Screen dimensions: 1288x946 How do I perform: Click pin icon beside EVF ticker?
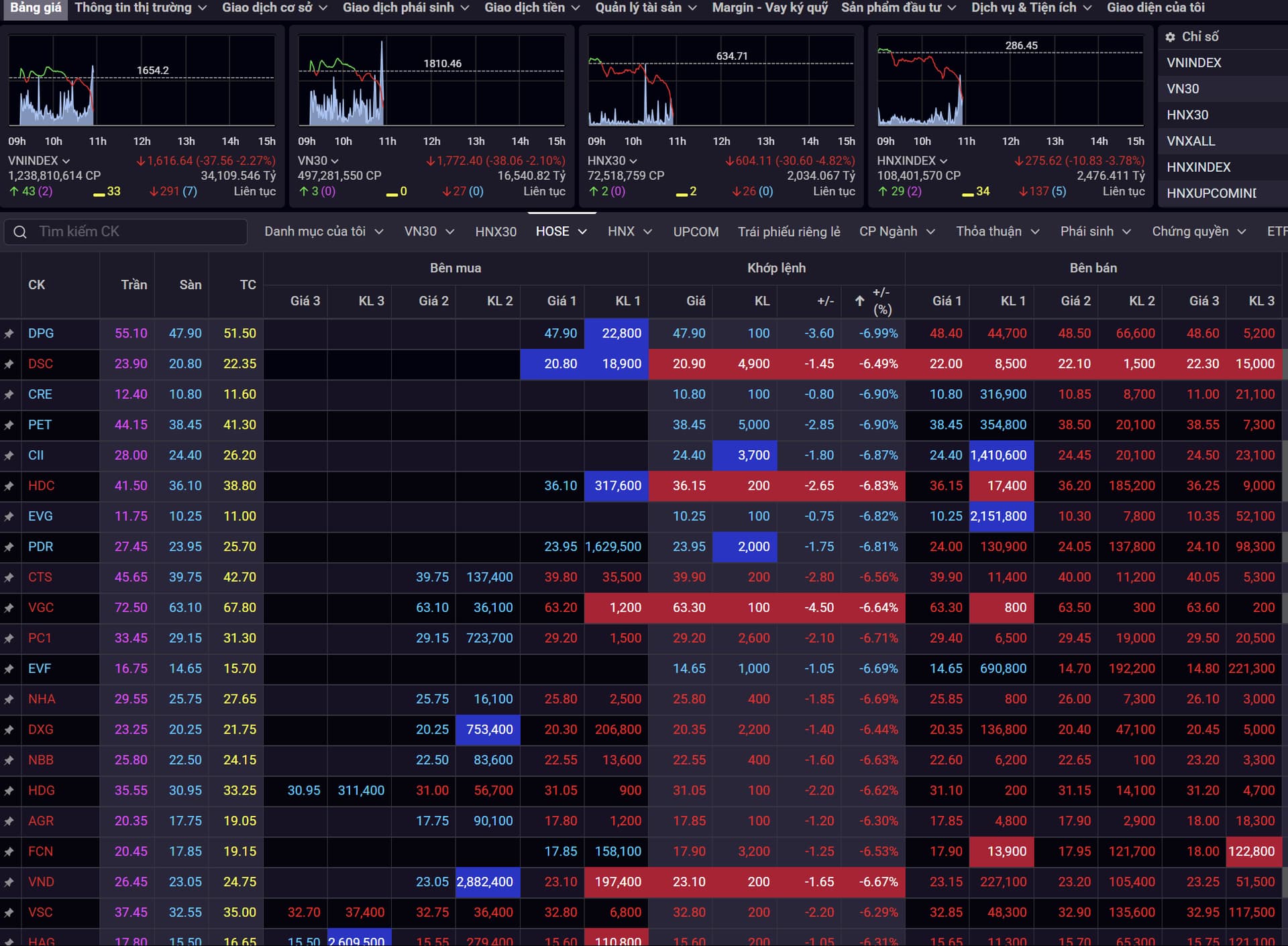(x=9, y=669)
